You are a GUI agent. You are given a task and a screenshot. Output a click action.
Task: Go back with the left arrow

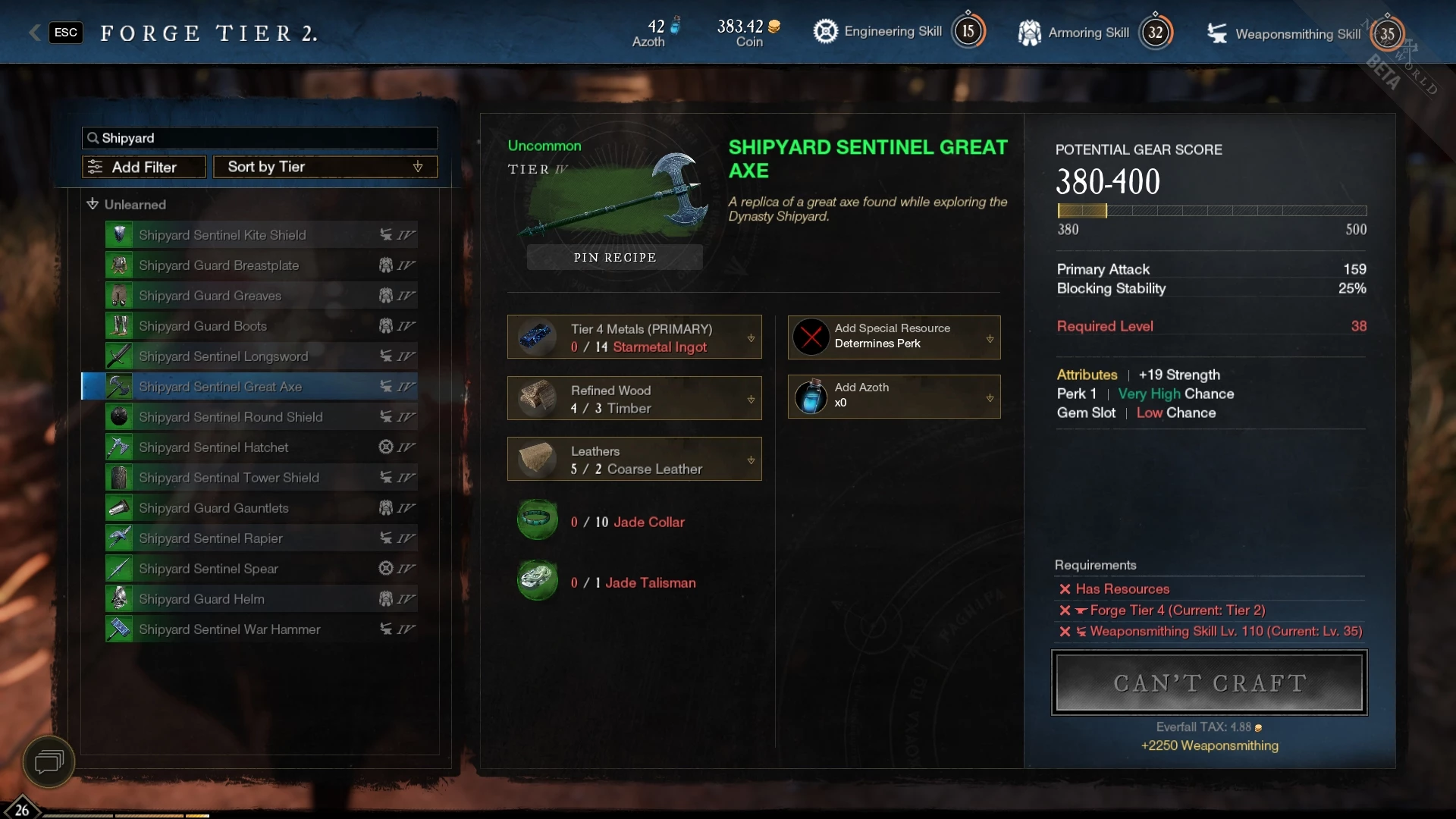tap(34, 32)
